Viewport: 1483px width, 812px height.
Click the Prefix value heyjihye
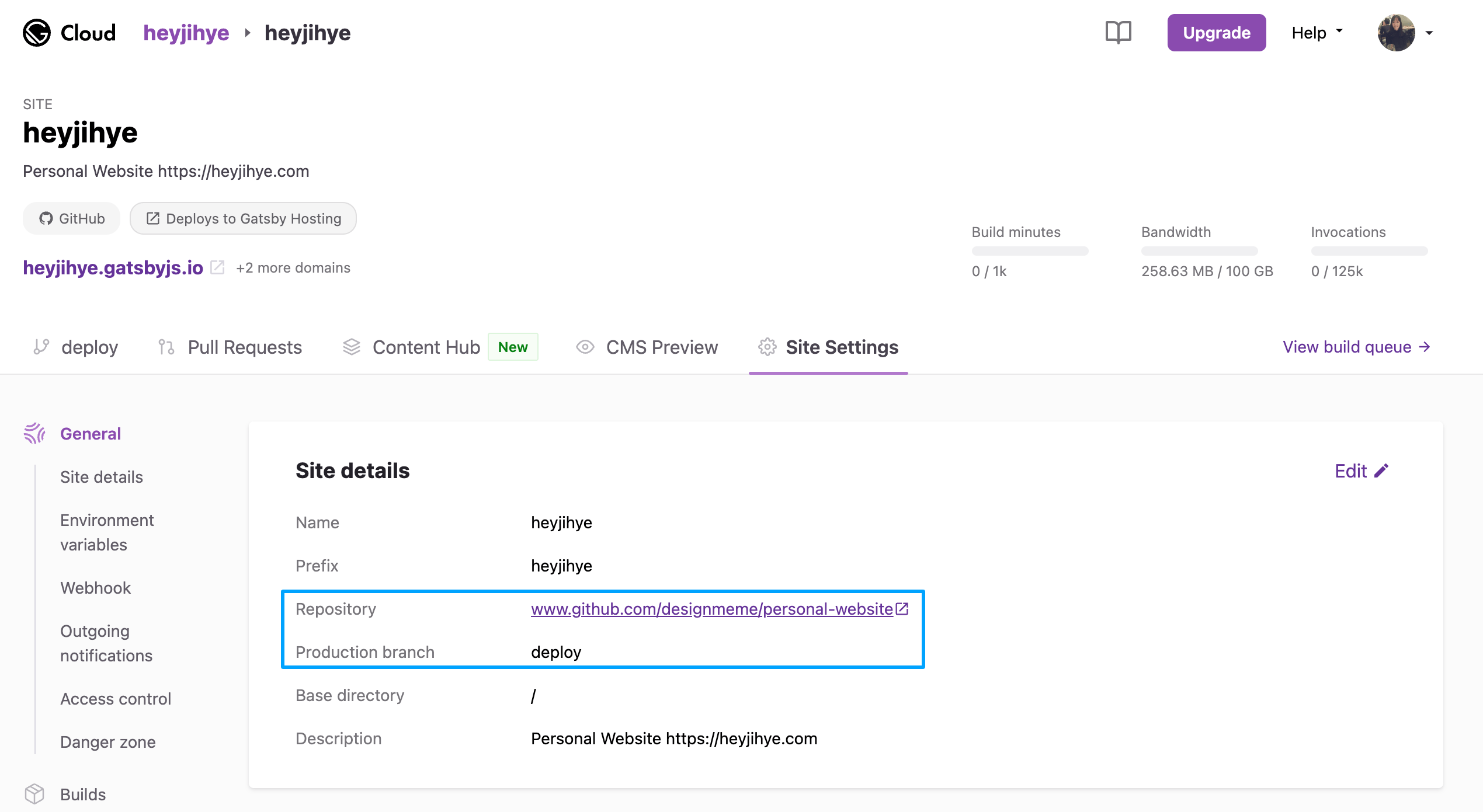[561, 566]
